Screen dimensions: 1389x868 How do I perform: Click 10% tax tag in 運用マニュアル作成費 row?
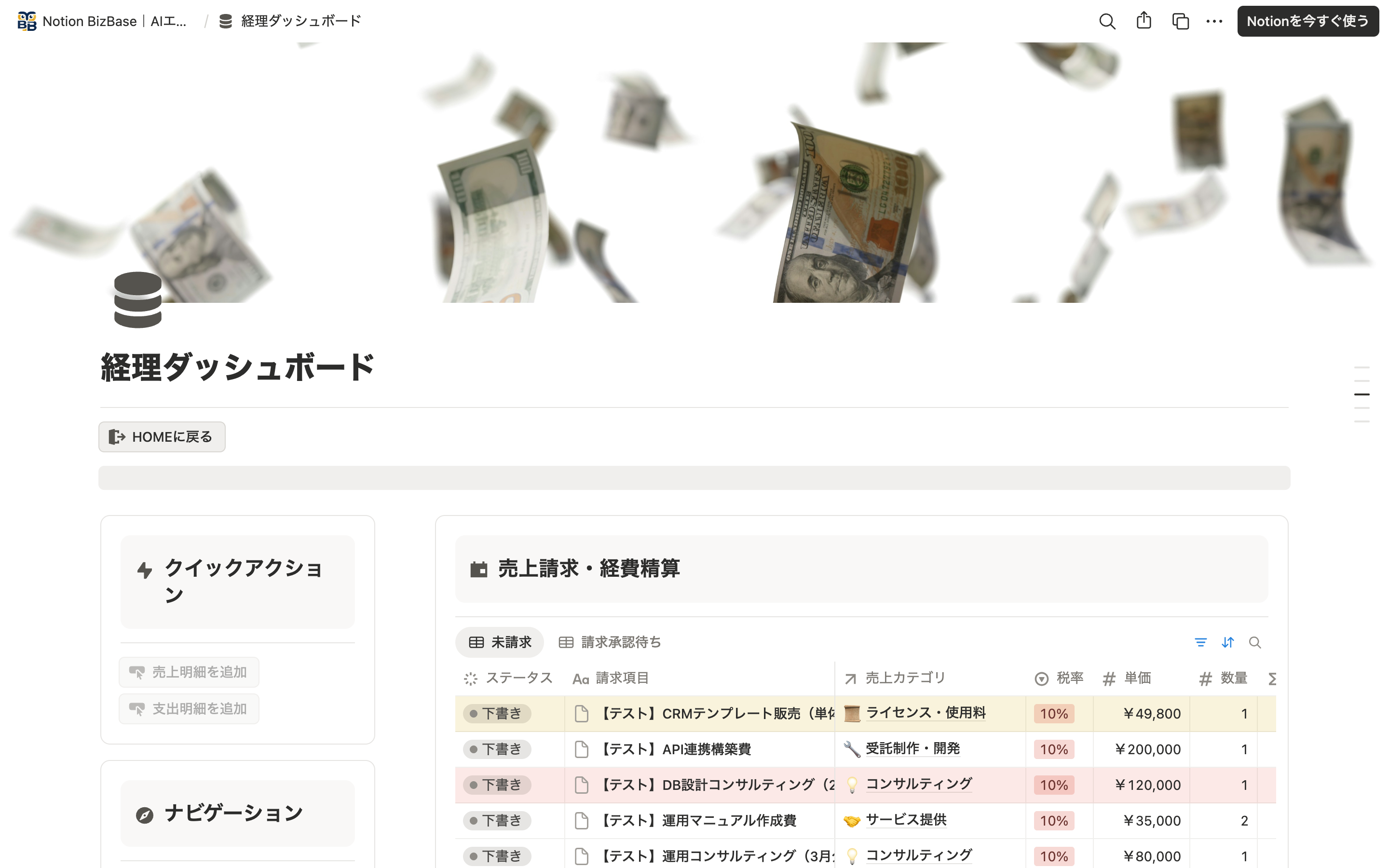tap(1054, 820)
